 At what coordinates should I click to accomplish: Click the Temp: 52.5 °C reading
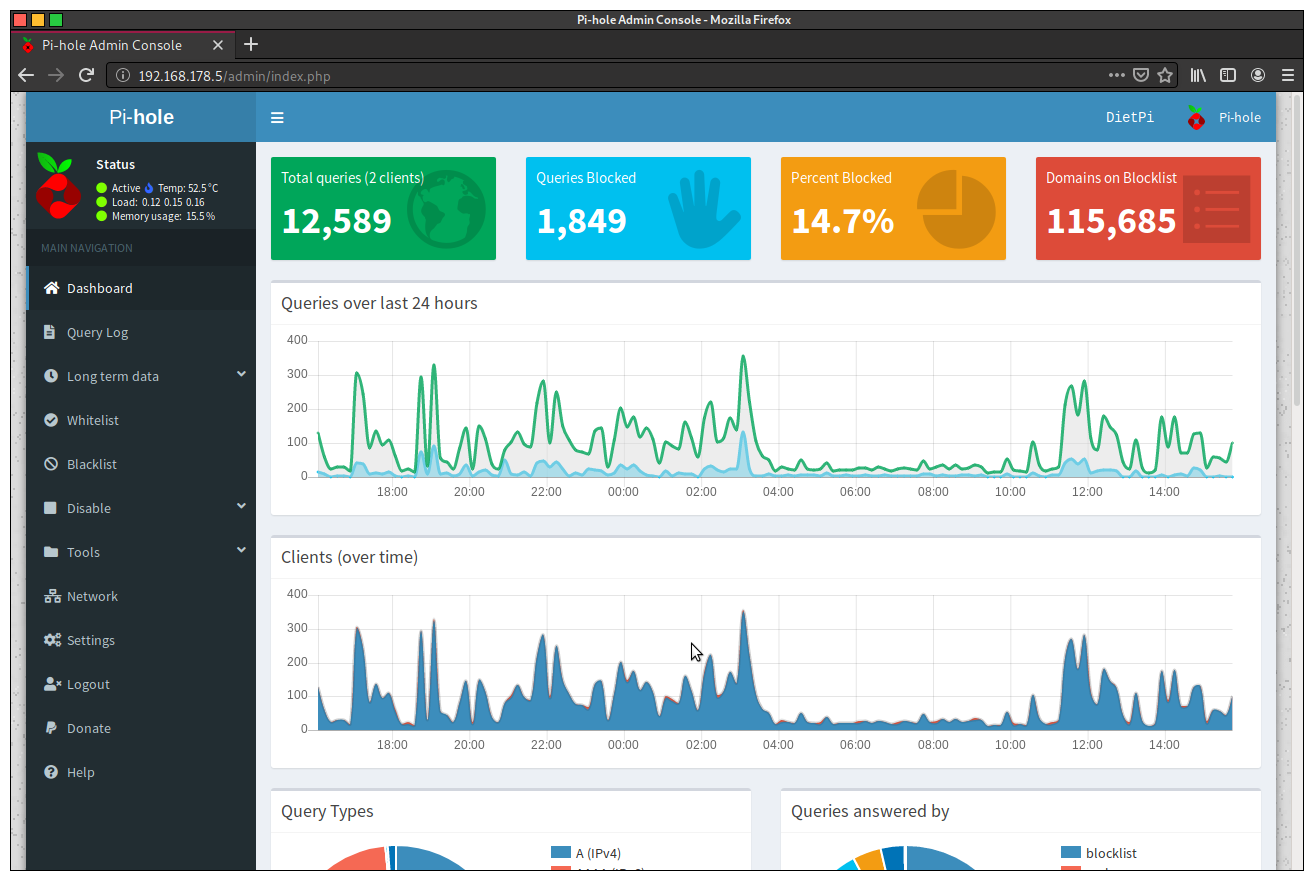[x=188, y=188]
